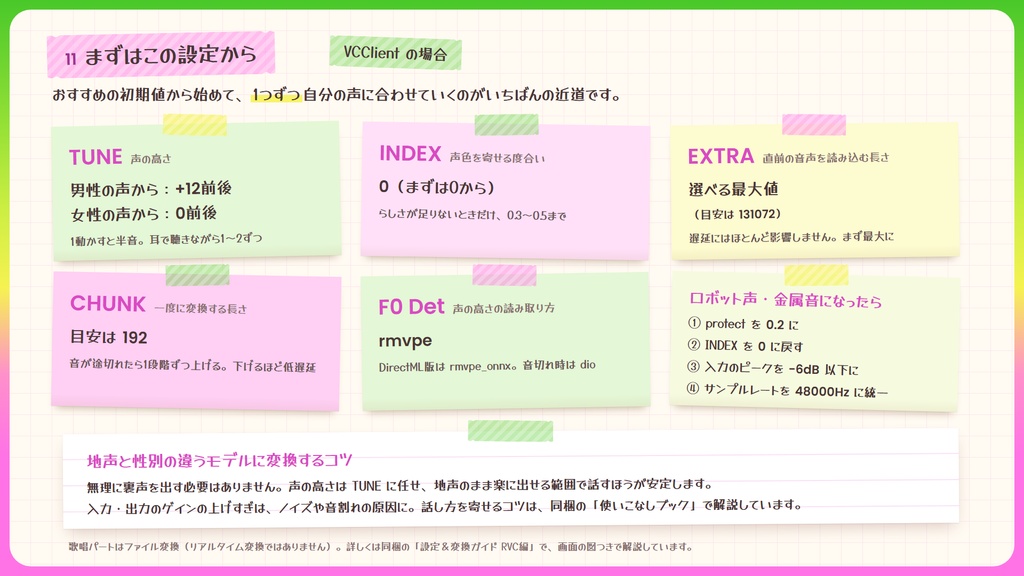
Task: Click the green 'VCClient の場合' label
Action: click(395, 53)
